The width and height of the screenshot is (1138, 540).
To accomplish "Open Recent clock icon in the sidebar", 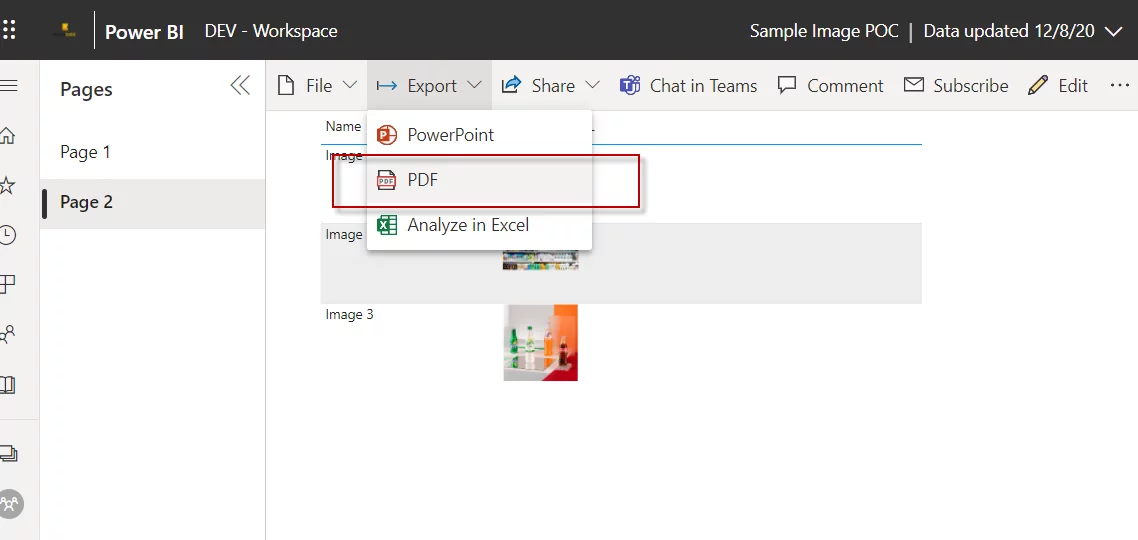I will 7,235.
